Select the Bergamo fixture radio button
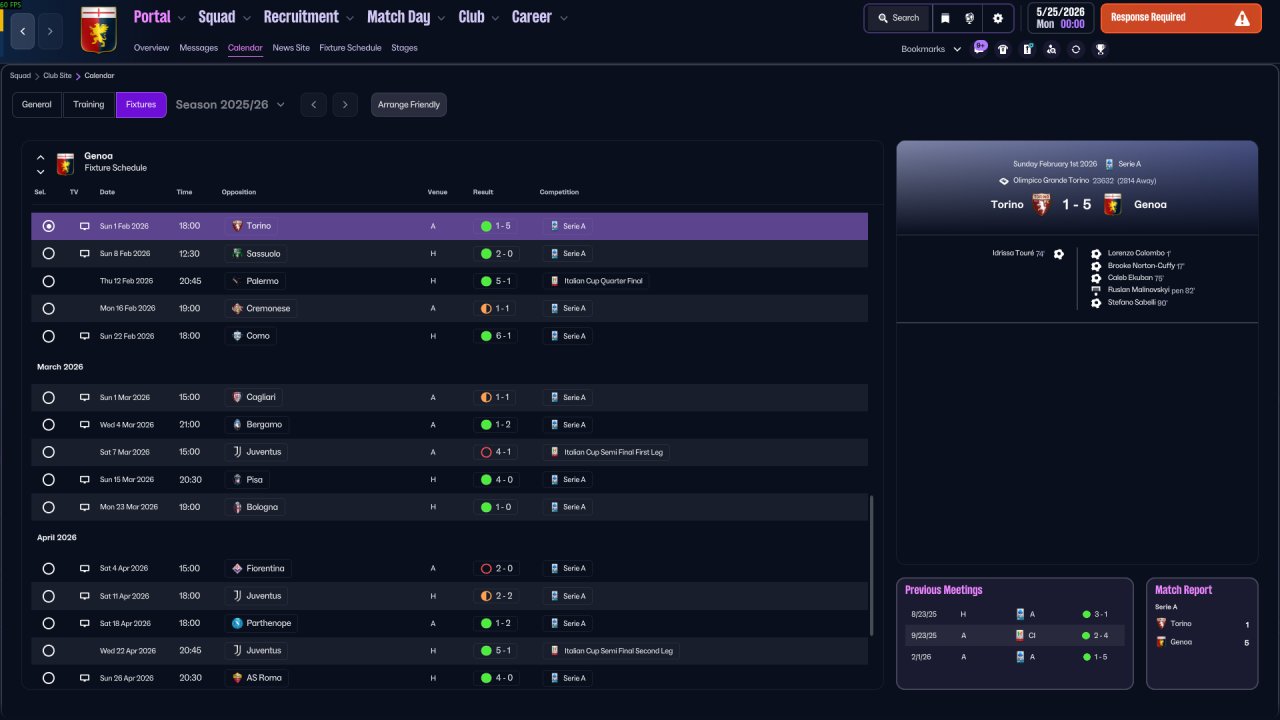This screenshot has width=1280, height=720. (48, 424)
